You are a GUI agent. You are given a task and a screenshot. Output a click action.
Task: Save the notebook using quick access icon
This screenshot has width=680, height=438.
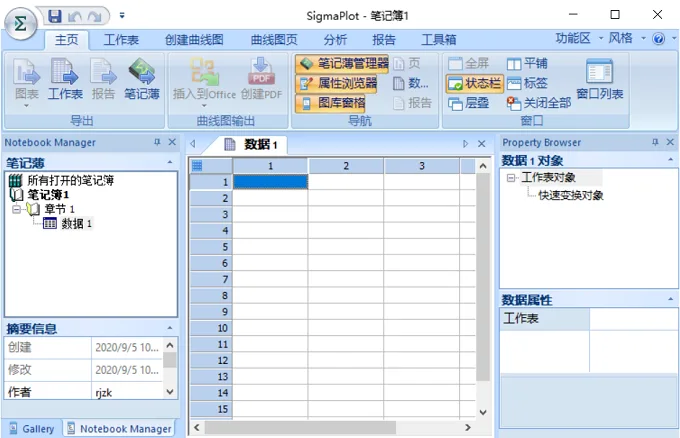coord(55,16)
